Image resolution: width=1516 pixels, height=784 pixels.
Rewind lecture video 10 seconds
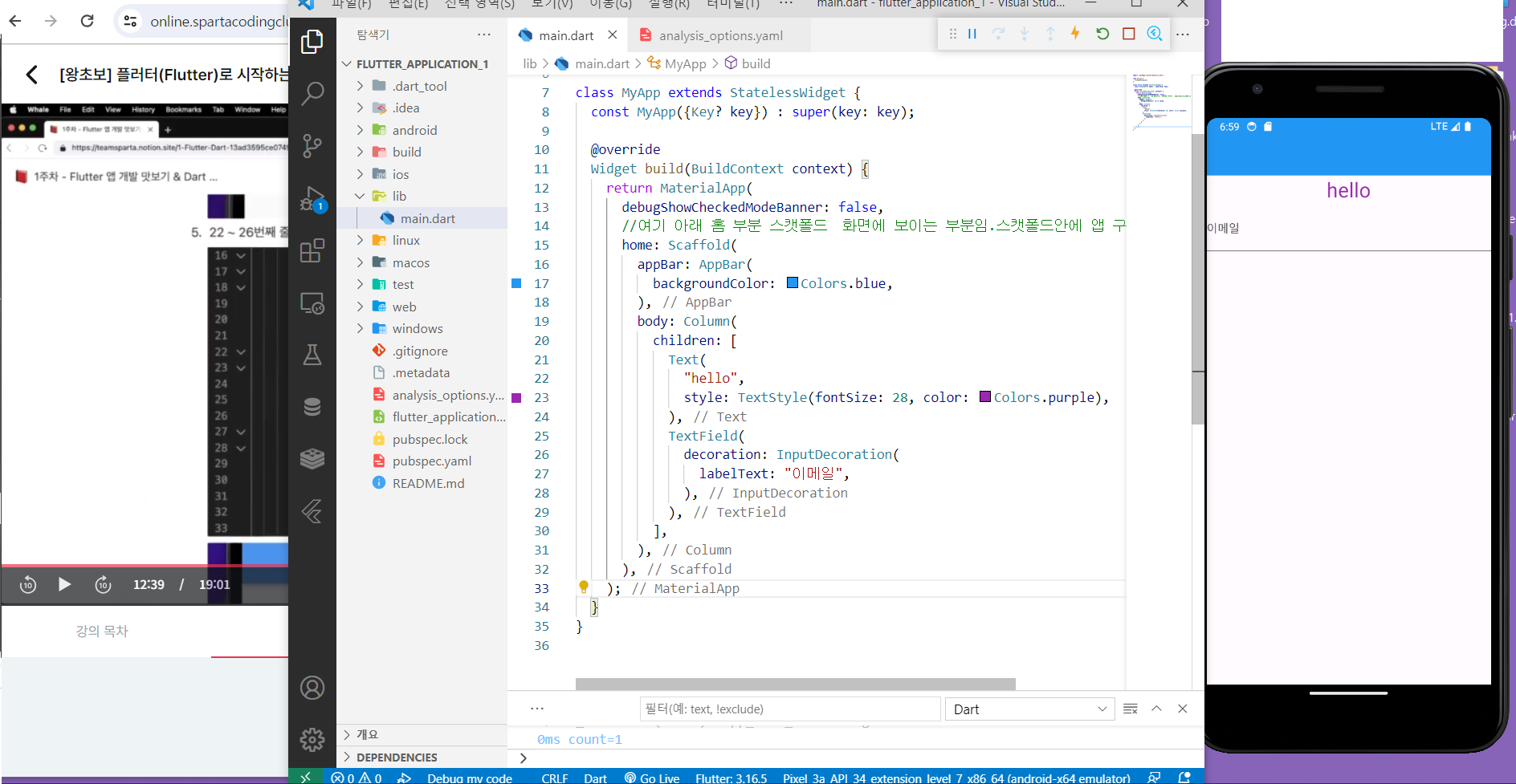tap(28, 584)
